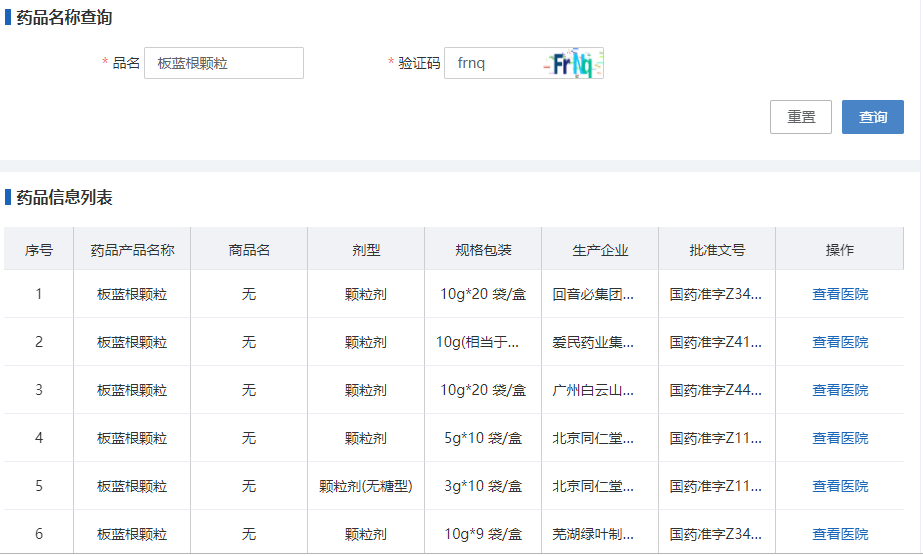Open 查看医院 link for row 2
This screenshot has width=923, height=556.
click(840, 342)
